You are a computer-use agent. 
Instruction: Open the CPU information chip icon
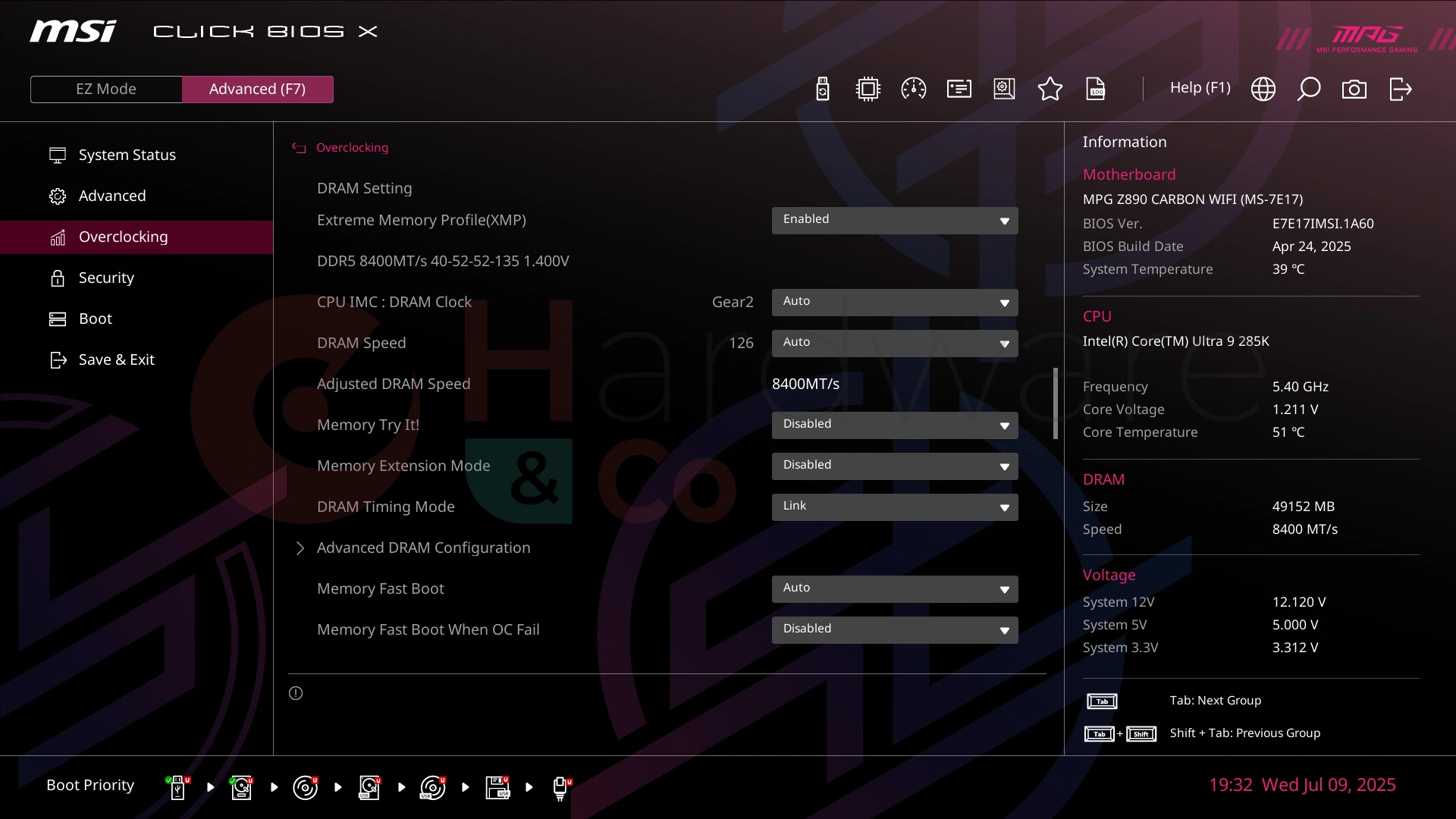868,89
